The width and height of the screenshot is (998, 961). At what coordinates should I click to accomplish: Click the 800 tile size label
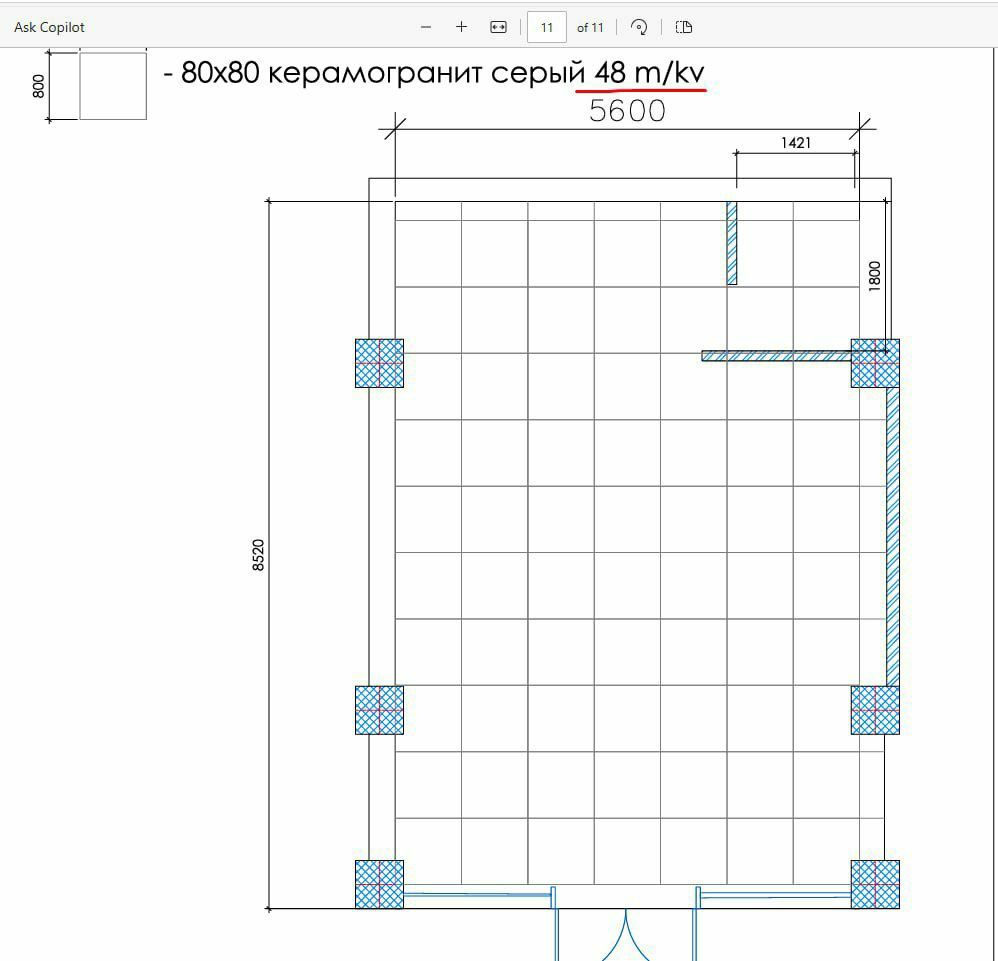tap(39, 87)
